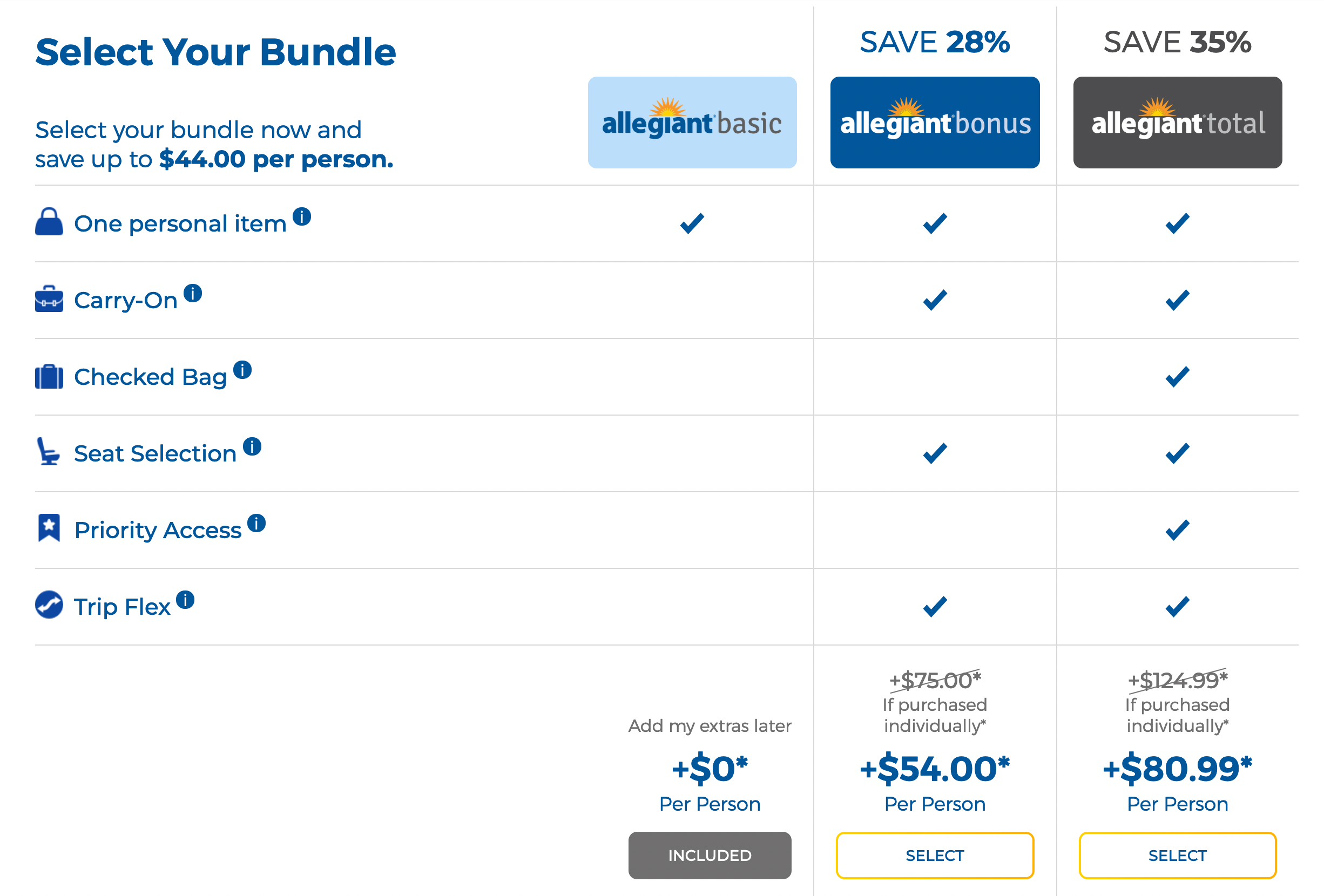Click the gray INCLUDED button for Basic
This screenshot has height=896, width=1324.
pos(710,855)
